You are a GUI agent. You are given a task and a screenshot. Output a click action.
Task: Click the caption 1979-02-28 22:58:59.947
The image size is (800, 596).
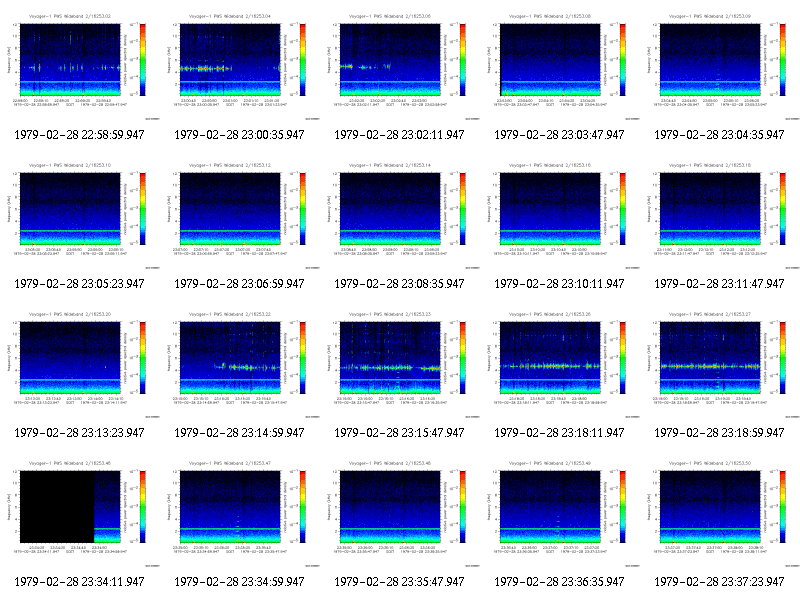click(79, 135)
